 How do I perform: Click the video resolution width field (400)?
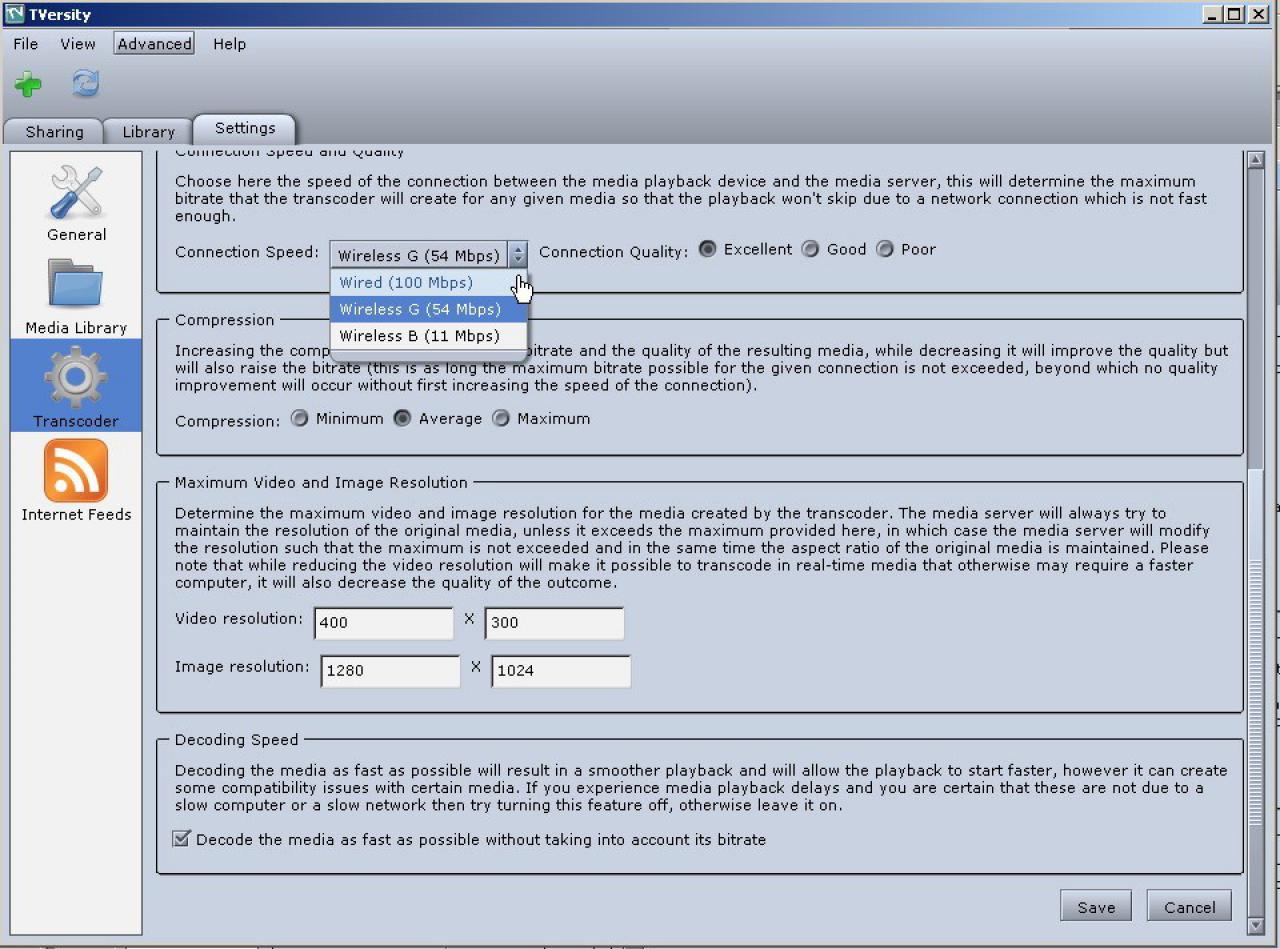(383, 623)
